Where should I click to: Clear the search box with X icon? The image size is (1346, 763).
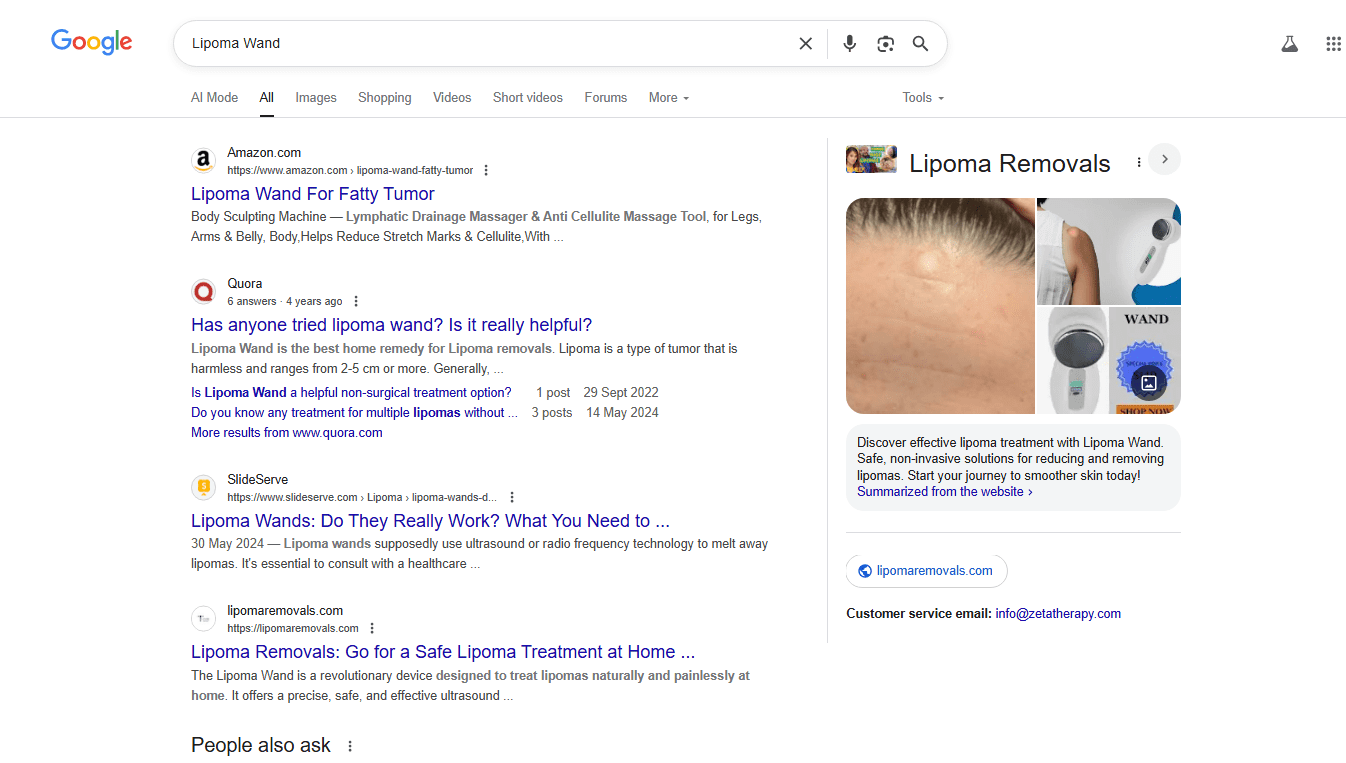tap(805, 44)
